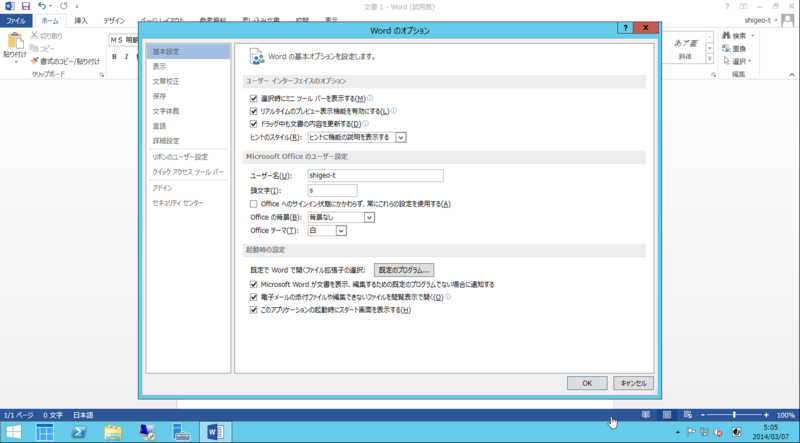Select リボンのユーザー設定 category

pyautogui.click(x=188, y=157)
